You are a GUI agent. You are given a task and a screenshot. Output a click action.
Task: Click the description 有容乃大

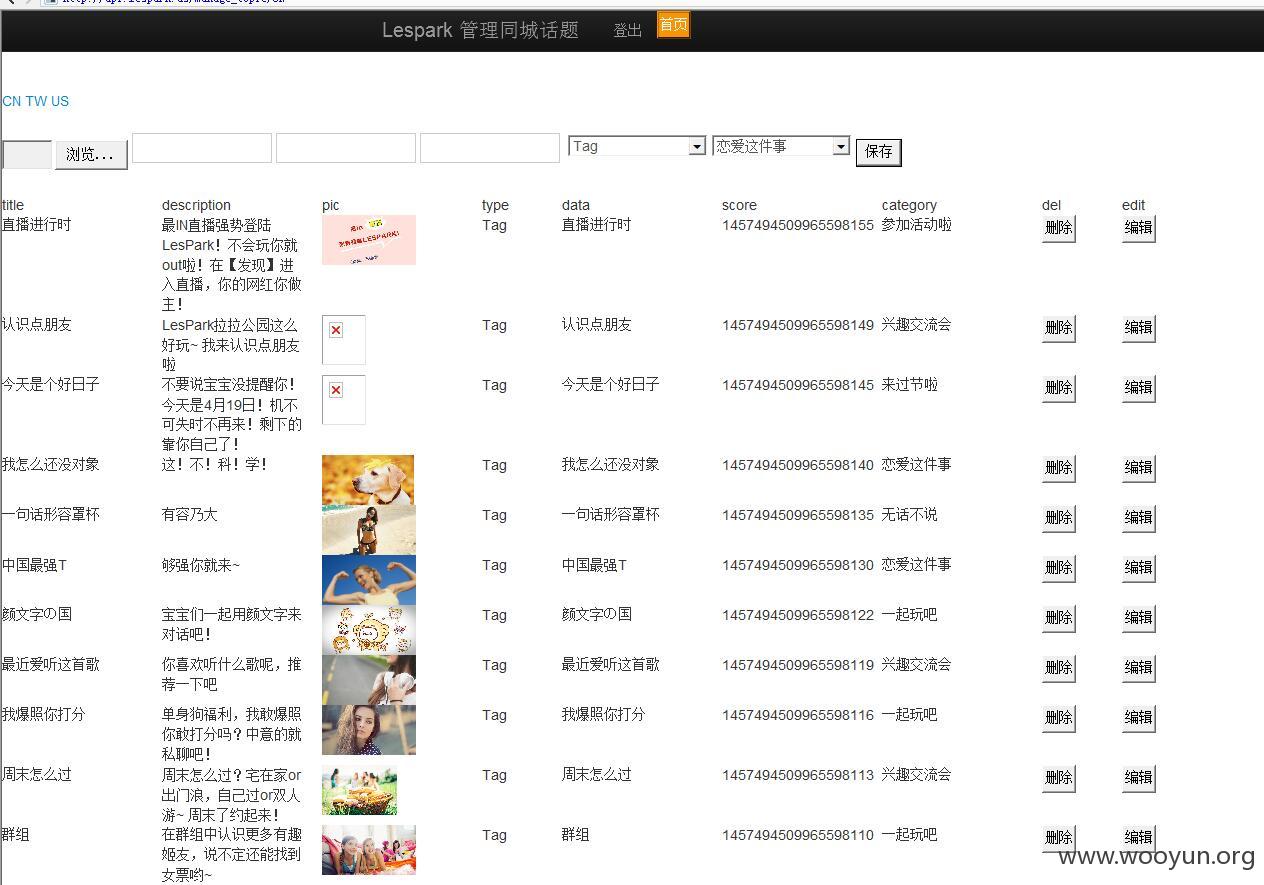pyautogui.click(x=189, y=515)
